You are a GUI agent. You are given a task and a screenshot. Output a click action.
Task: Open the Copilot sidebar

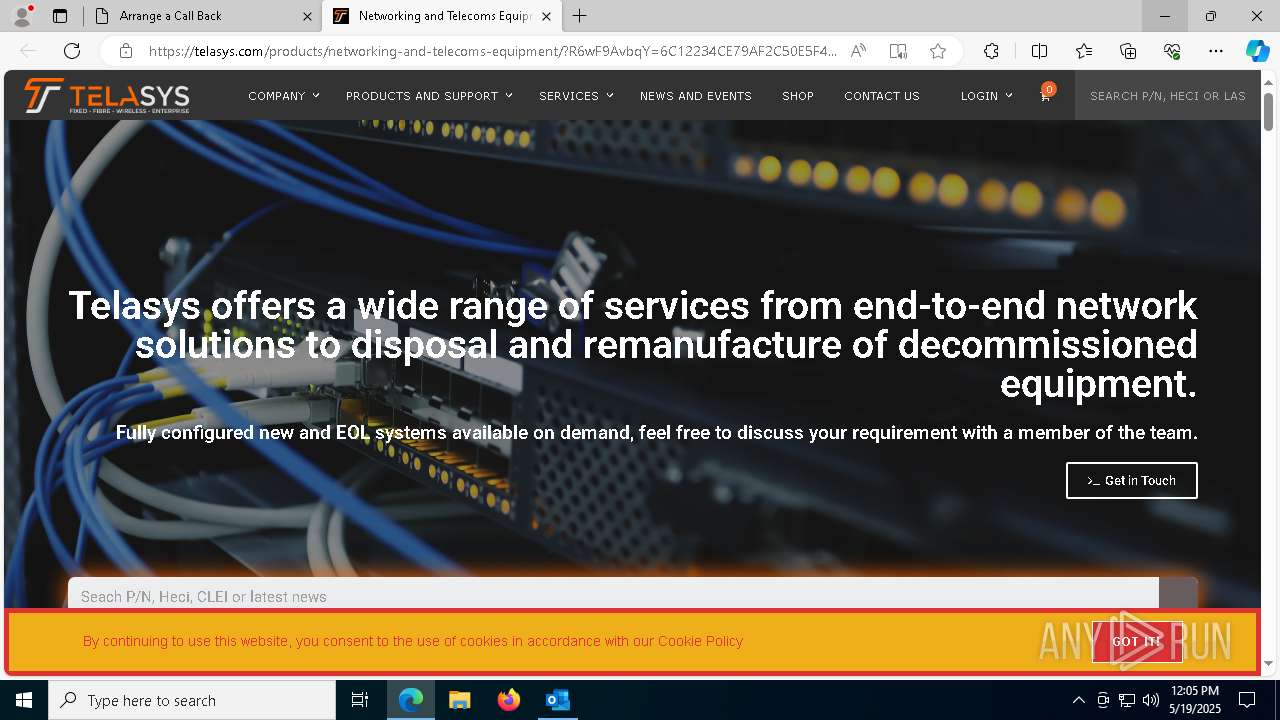coord(1257,51)
